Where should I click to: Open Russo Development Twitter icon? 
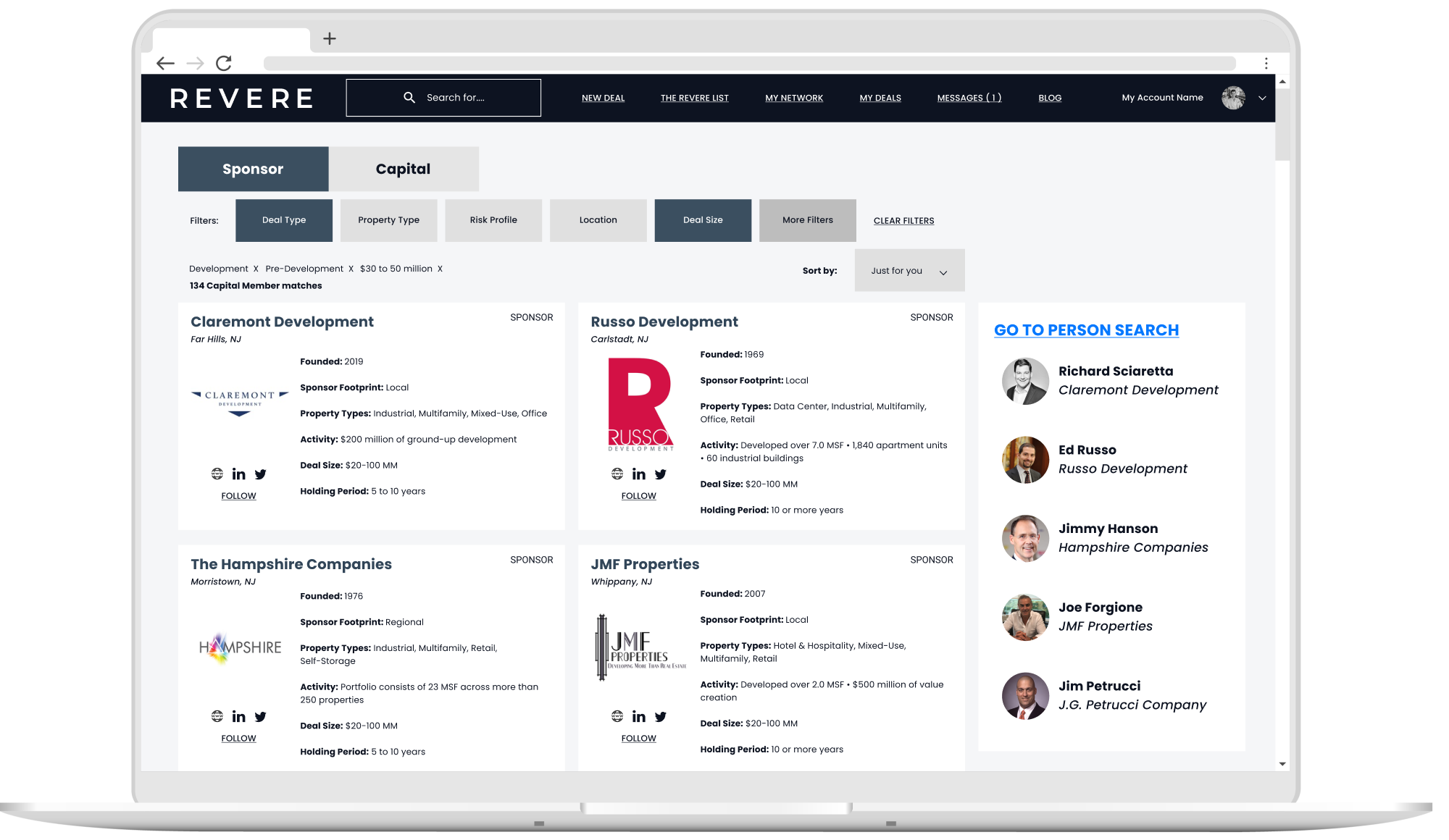[x=660, y=474]
